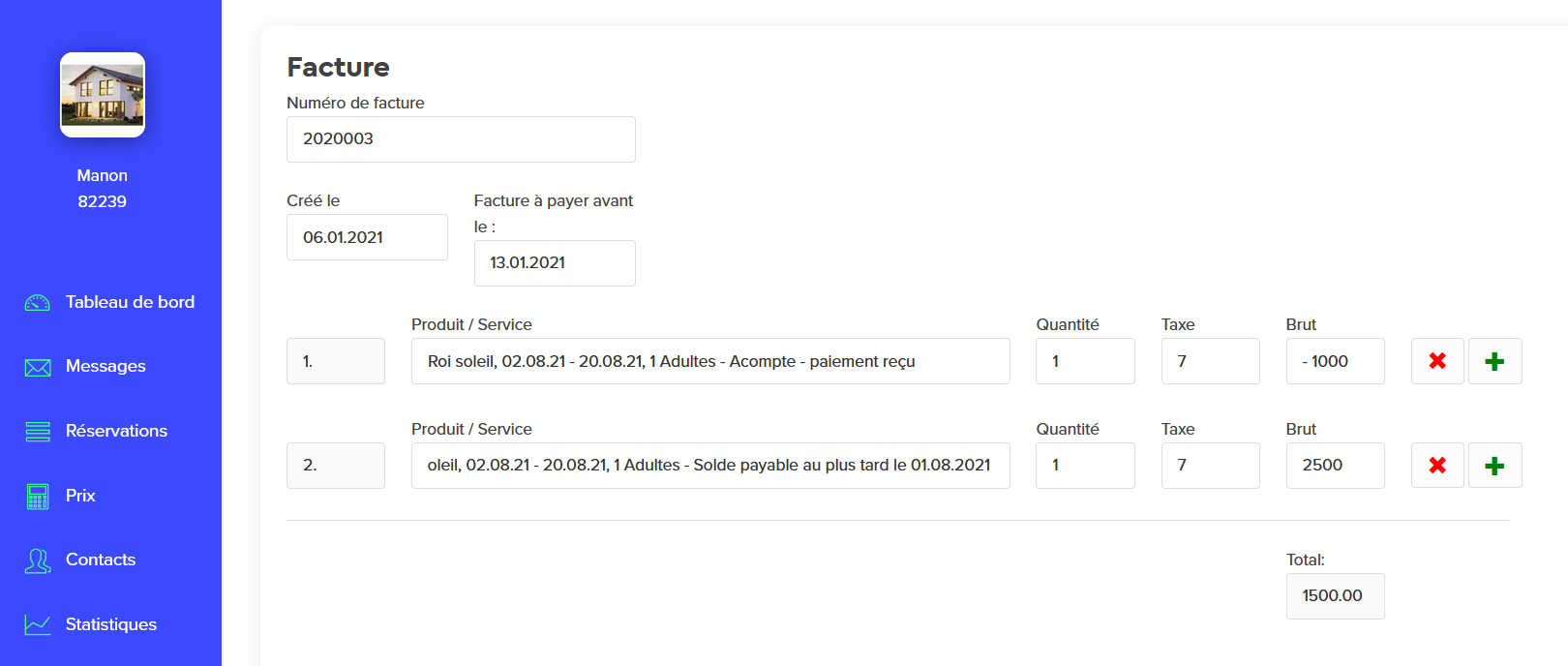Edit the Acompte product description field
Image resolution: width=1568 pixels, height=666 pixels.
710,361
